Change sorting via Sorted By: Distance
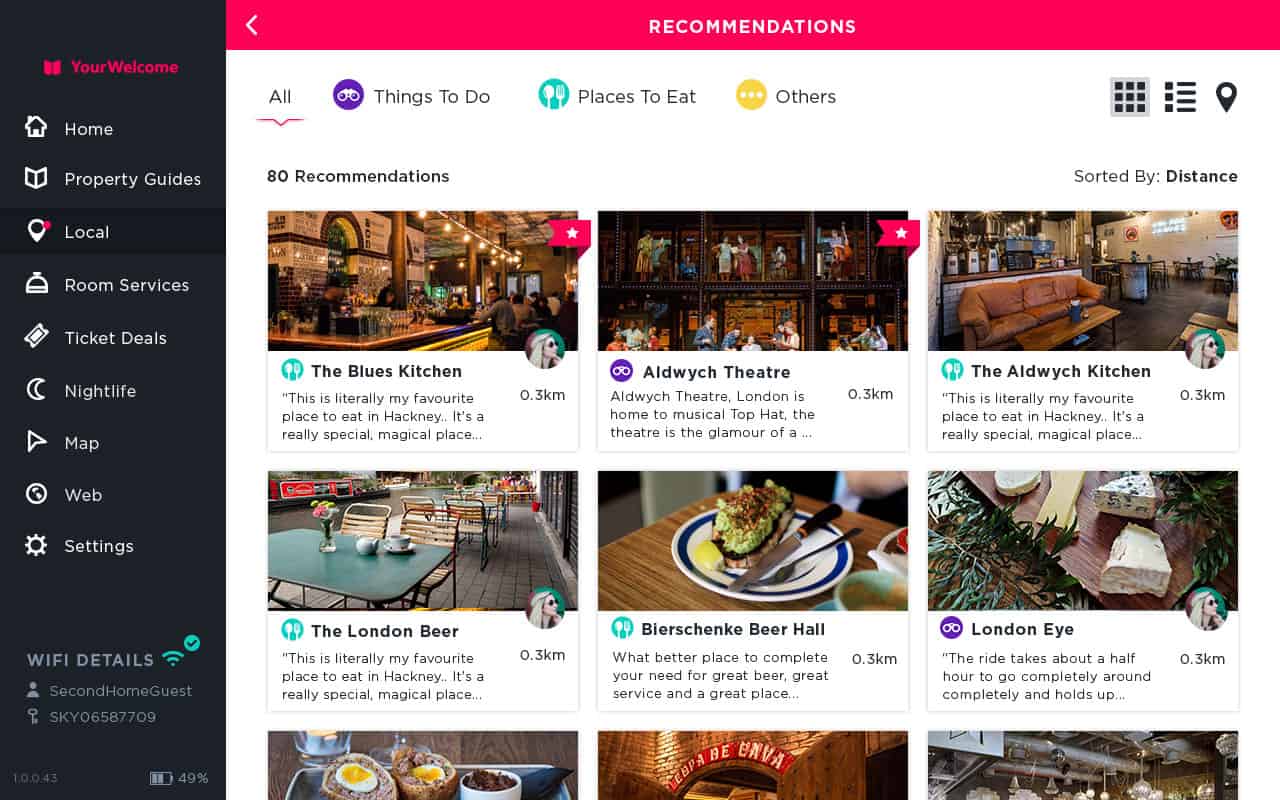1280x800 pixels. pyautogui.click(x=1155, y=176)
